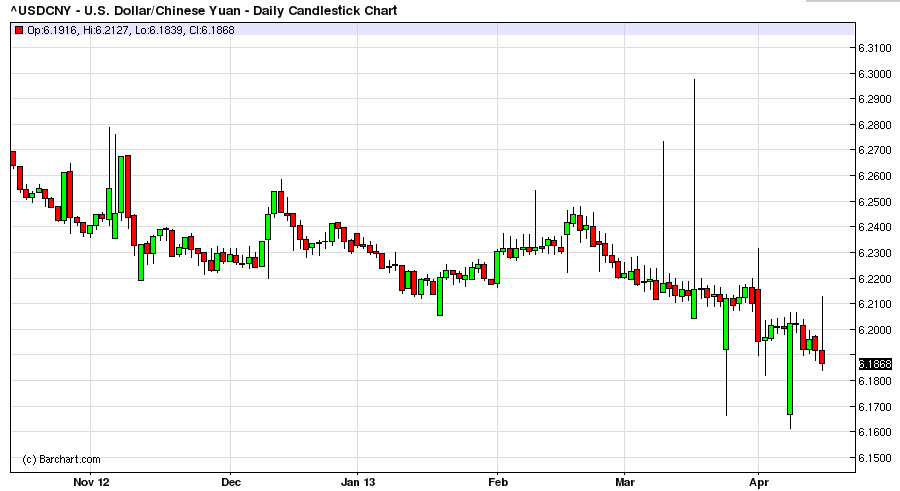This screenshot has width=900, height=491.
Task: Click the Dec date axis label
Action: (x=231, y=482)
